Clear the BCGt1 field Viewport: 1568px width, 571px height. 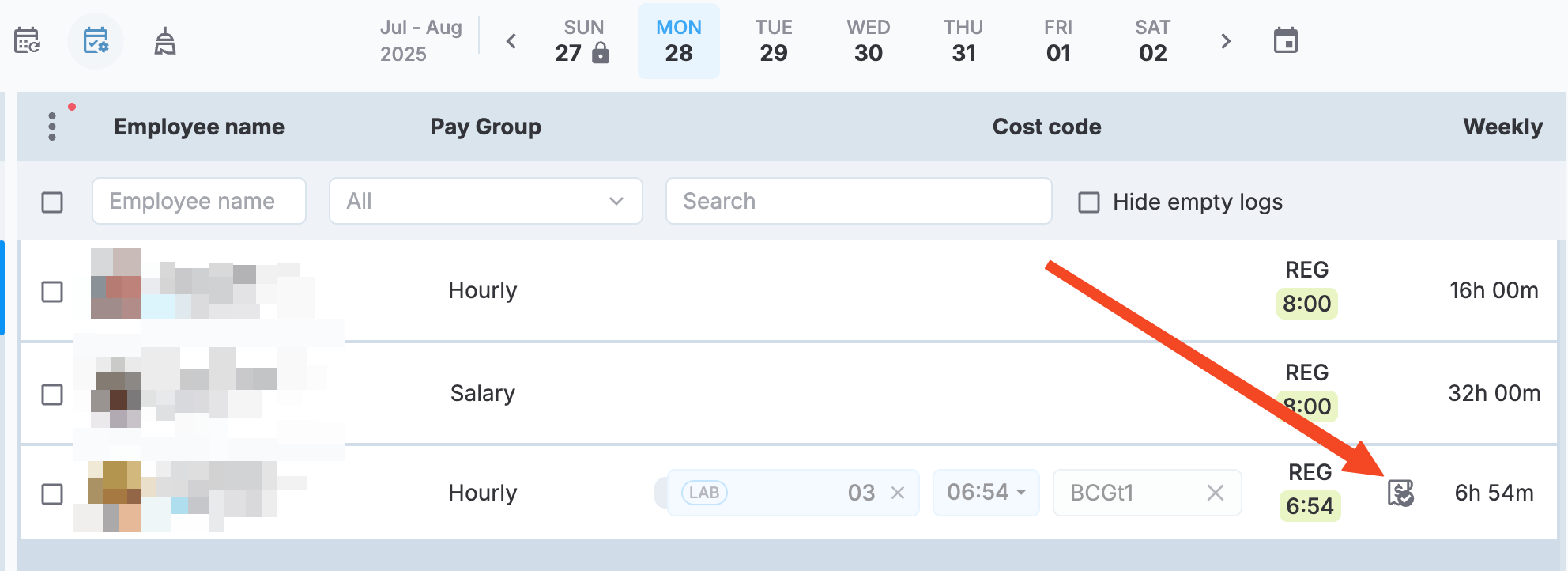coord(1216,493)
